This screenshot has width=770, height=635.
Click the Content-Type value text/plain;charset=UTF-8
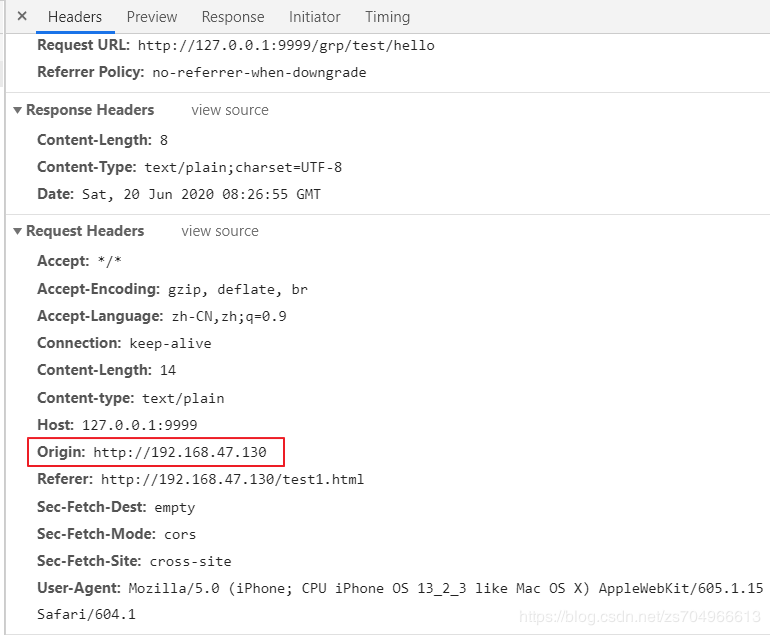point(243,167)
